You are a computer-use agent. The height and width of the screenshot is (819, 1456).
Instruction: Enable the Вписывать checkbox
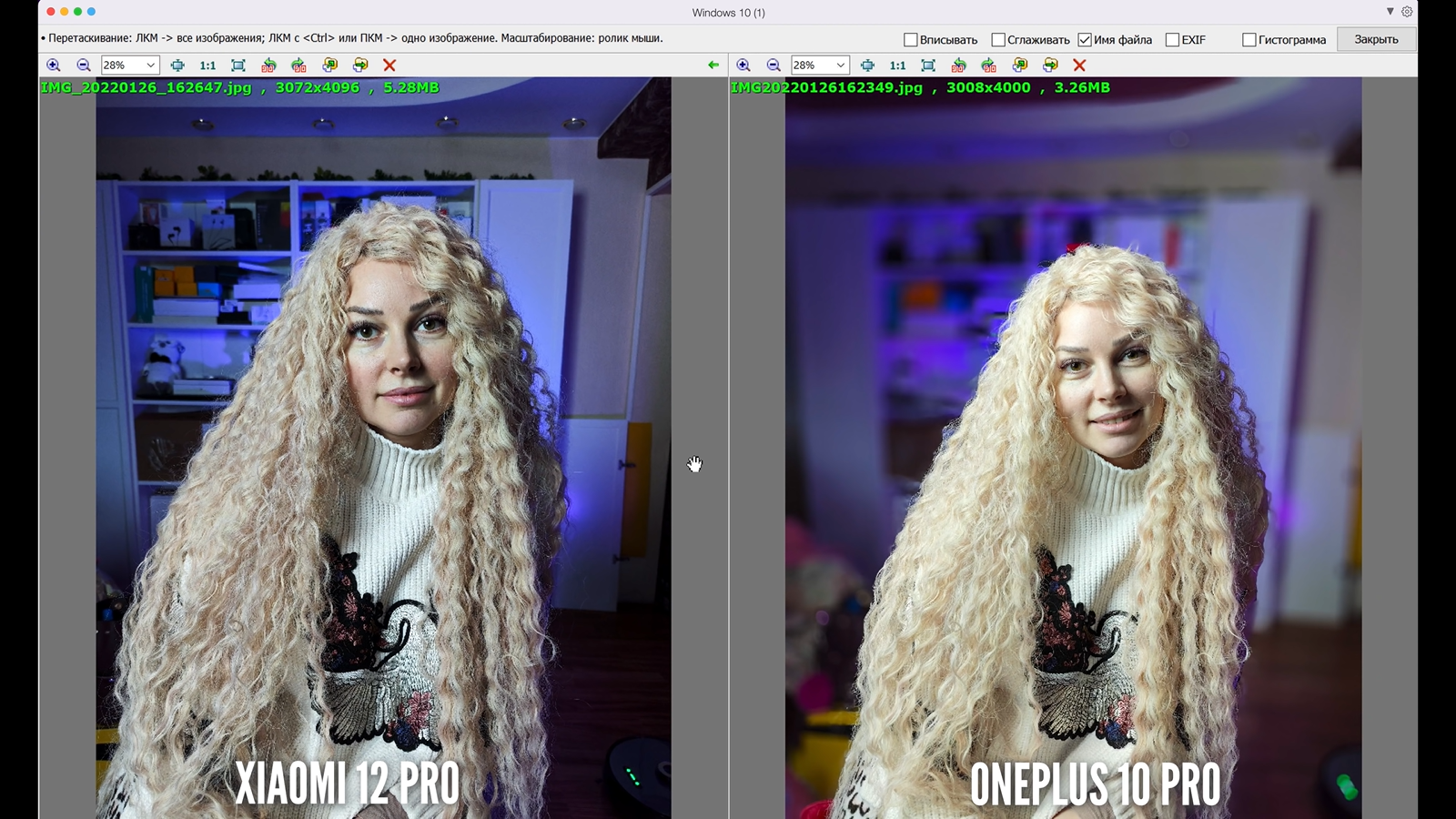(x=910, y=40)
